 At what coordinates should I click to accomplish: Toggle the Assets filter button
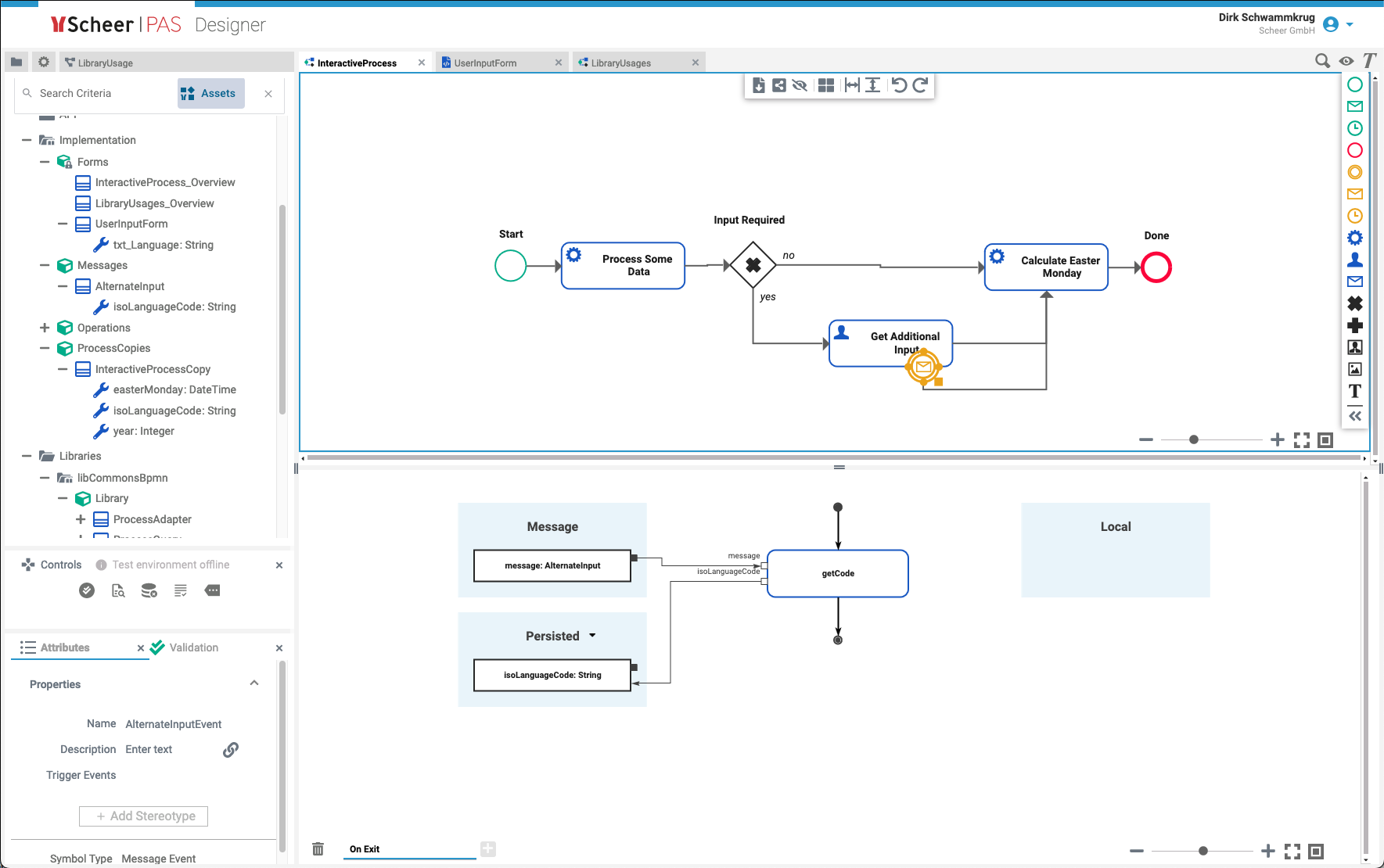(210, 93)
